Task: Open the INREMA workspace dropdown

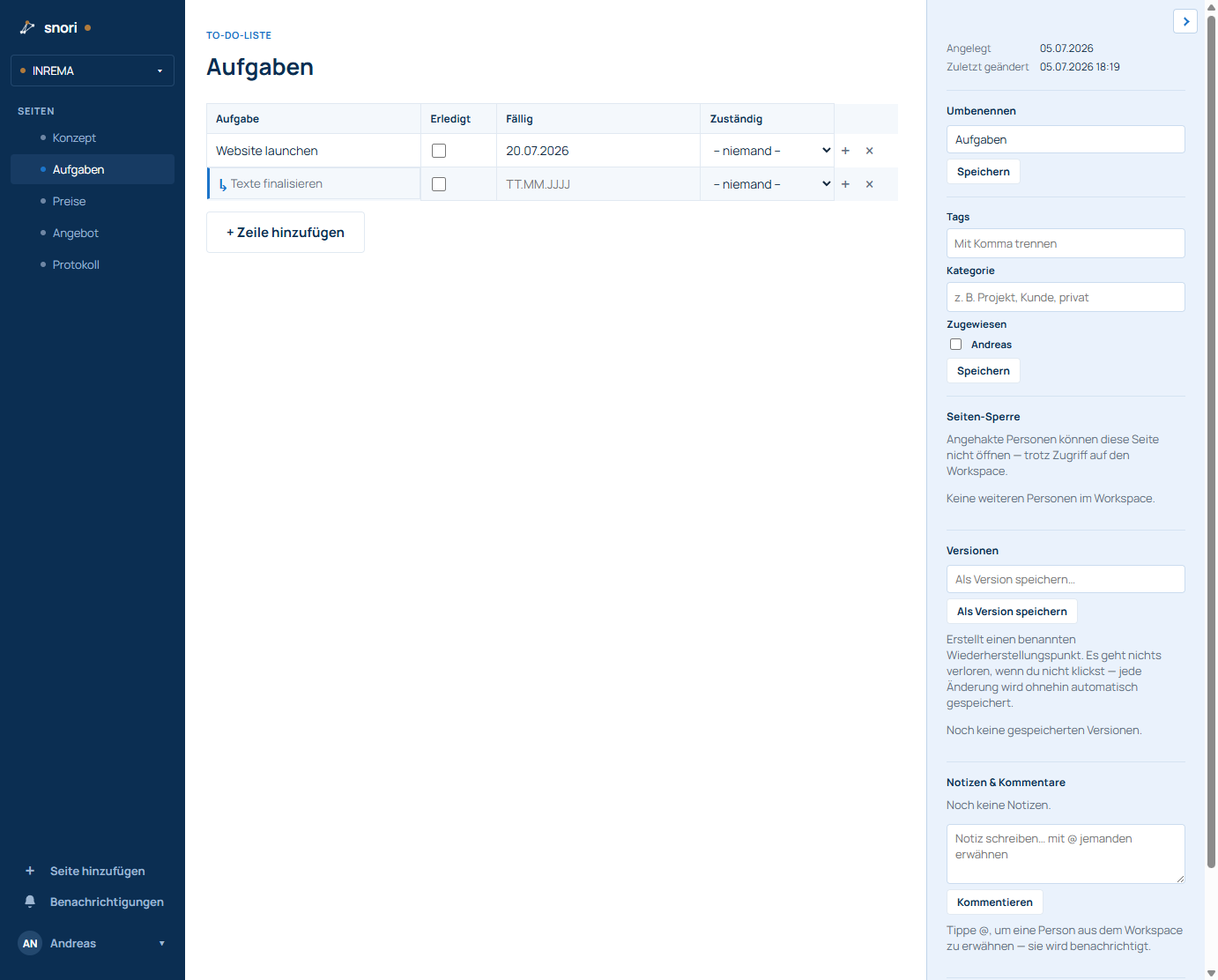Action: (x=93, y=71)
